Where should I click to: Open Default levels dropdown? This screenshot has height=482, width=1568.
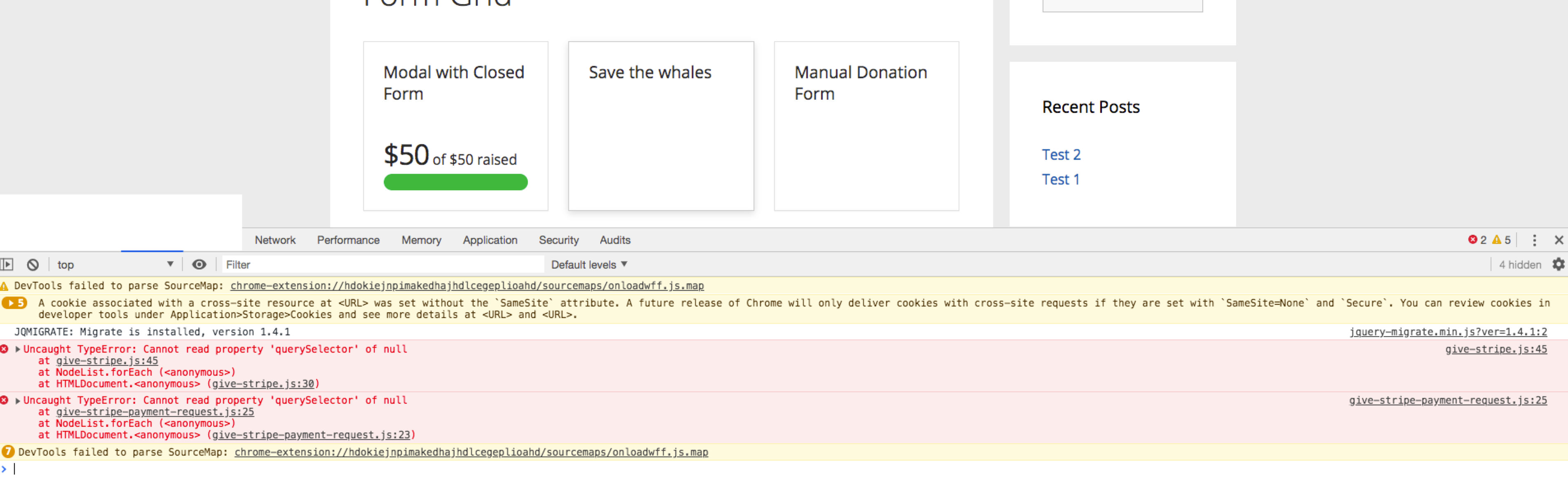tap(589, 264)
